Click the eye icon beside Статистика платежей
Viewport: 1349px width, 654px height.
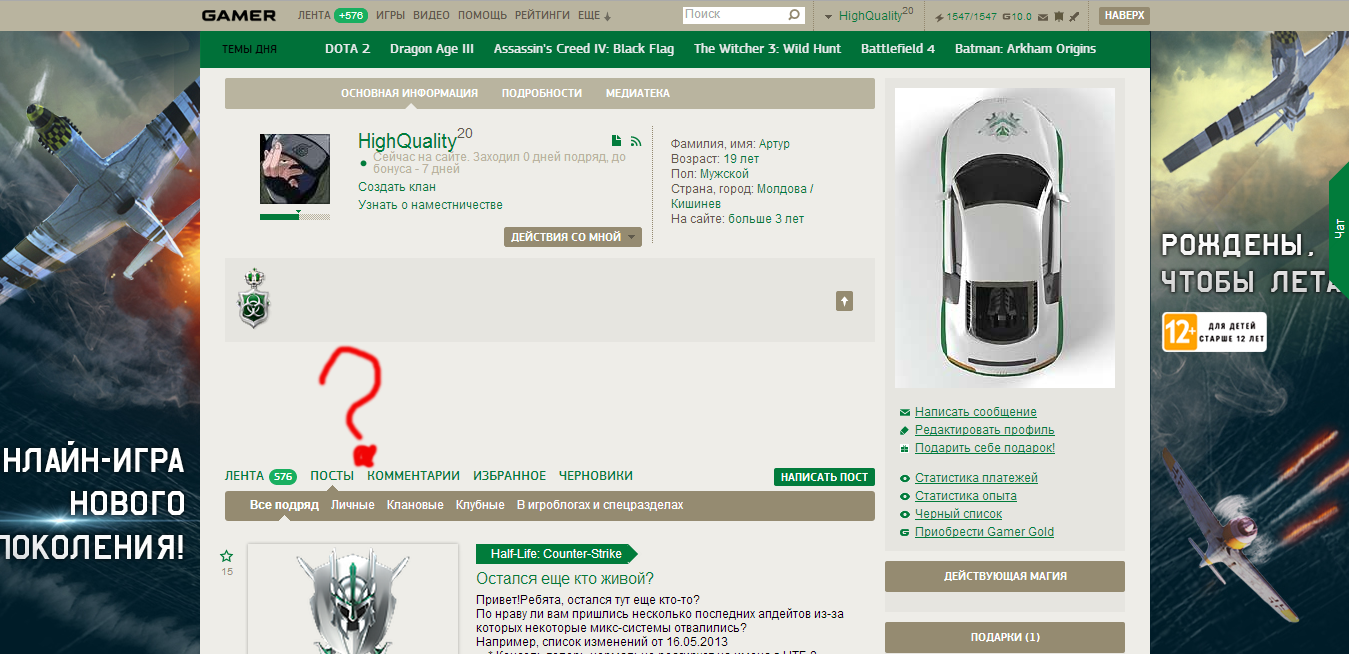point(905,478)
